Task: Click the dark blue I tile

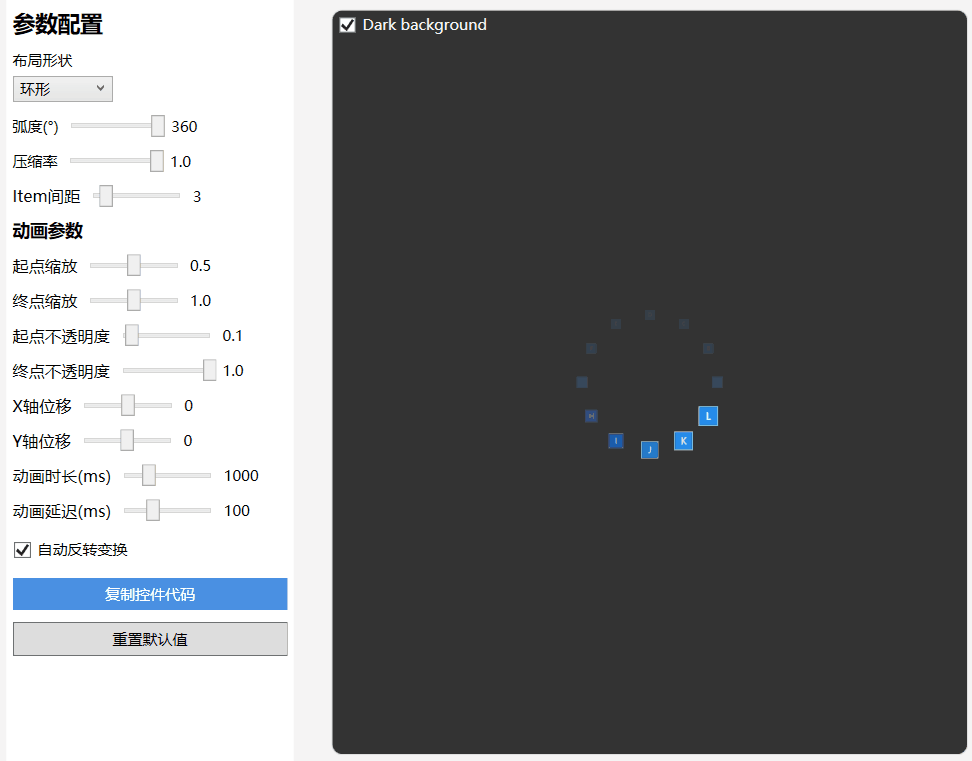Action: tap(616, 441)
